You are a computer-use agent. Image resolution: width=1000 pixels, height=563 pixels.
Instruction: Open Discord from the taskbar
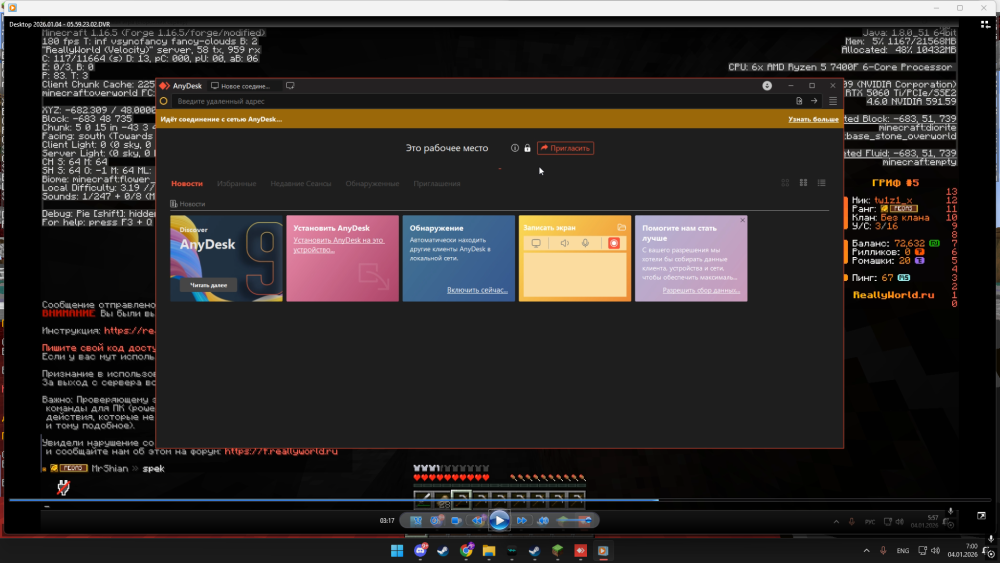pos(420,550)
